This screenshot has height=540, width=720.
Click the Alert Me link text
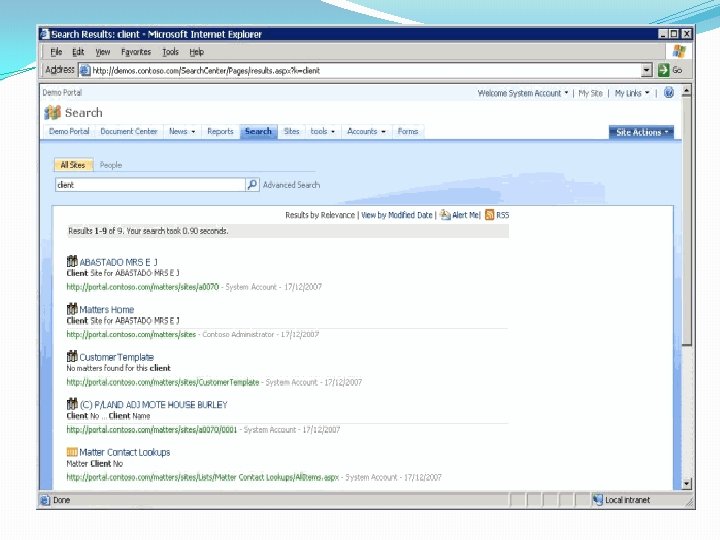[466, 215]
